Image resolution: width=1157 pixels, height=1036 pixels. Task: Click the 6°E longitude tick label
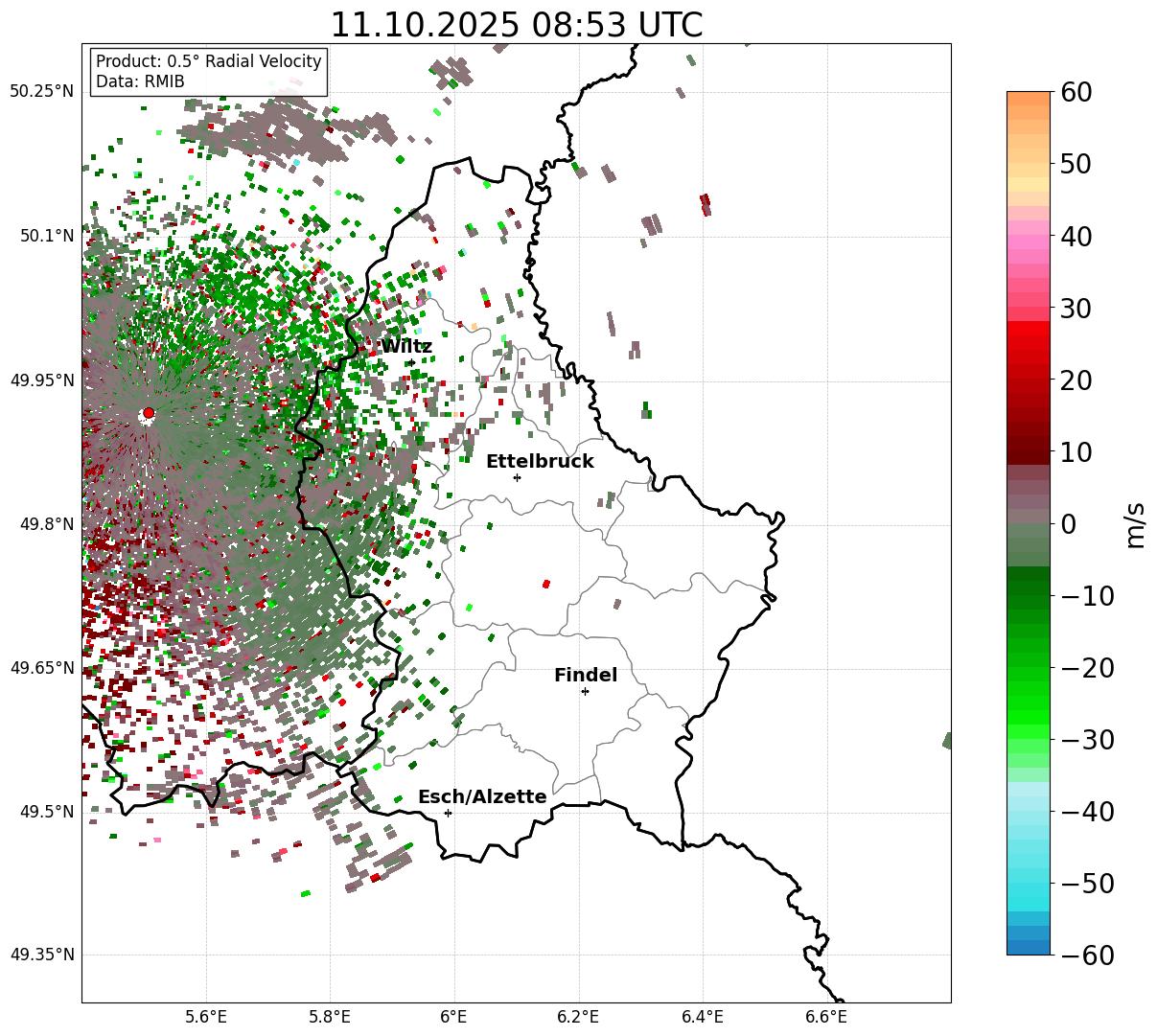pos(453,1017)
